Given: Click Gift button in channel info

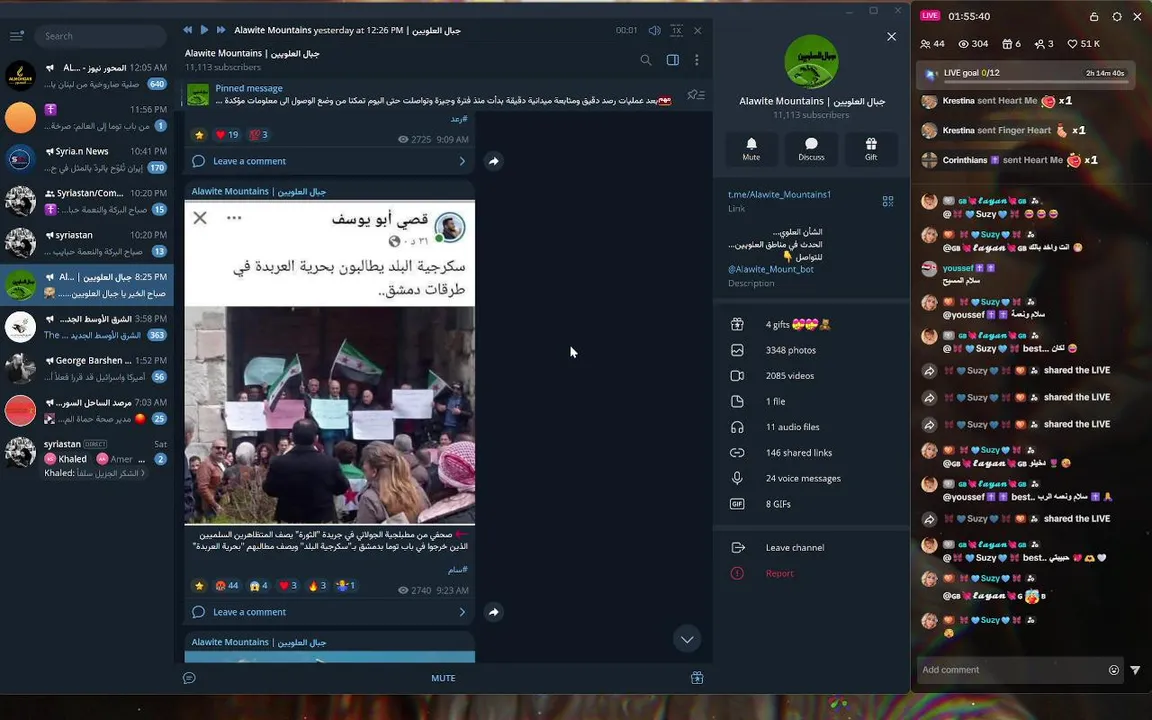Looking at the screenshot, I should 871,148.
